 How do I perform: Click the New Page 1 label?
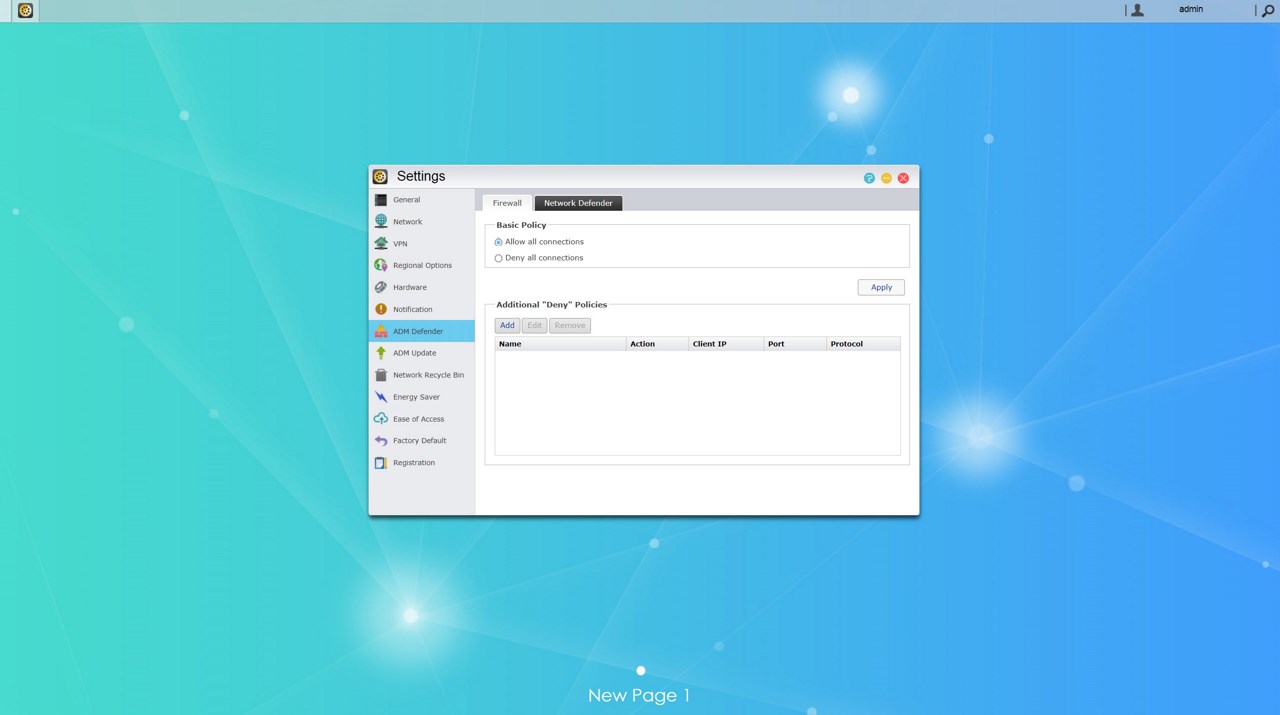pyautogui.click(x=639, y=696)
